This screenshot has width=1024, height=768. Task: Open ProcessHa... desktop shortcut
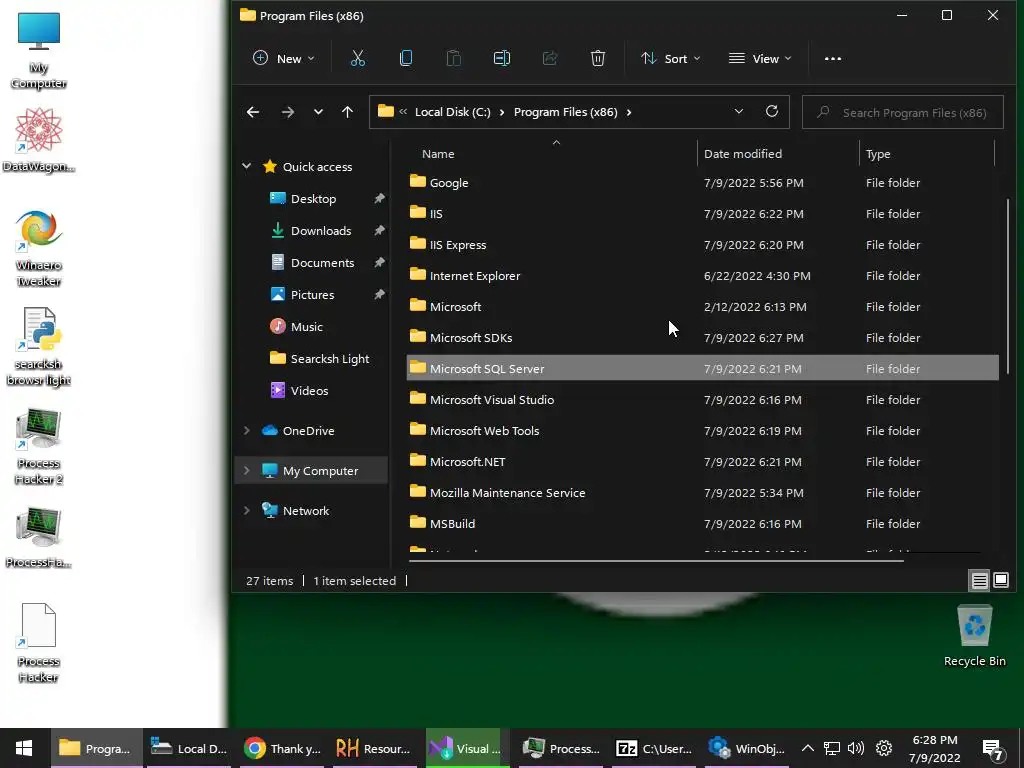click(x=39, y=537)
